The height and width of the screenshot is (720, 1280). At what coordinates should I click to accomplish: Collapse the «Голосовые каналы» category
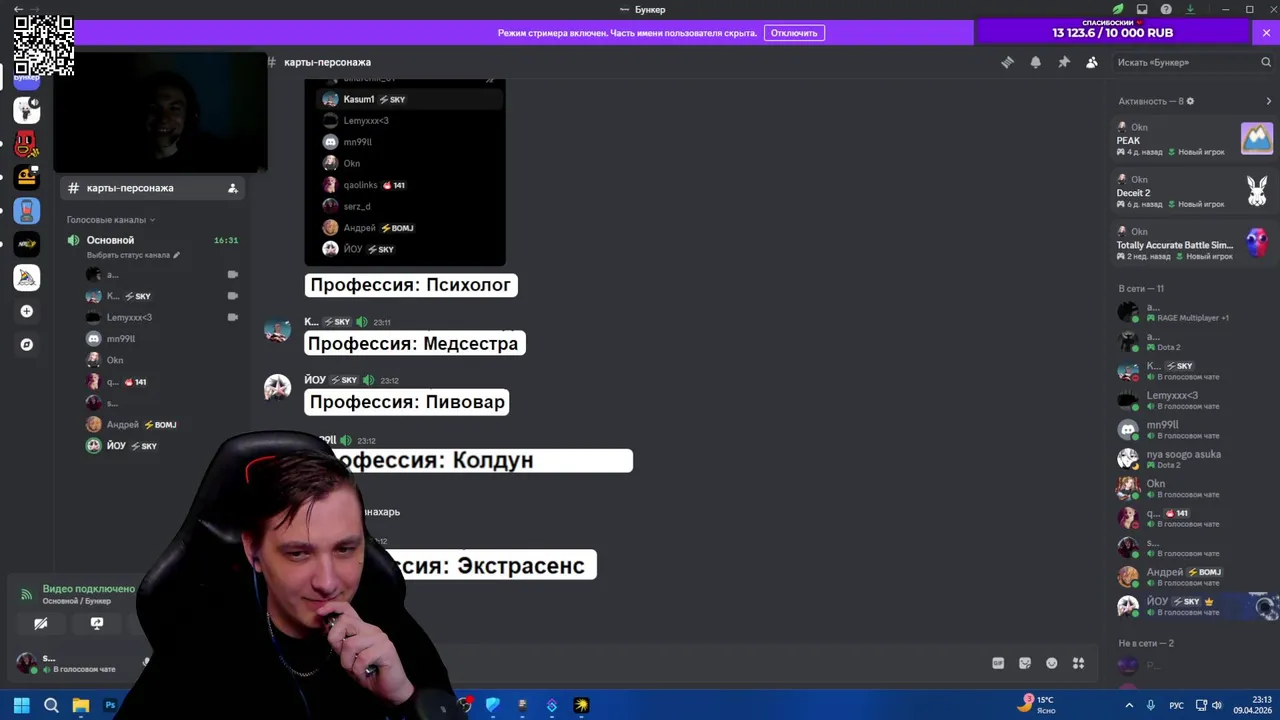tap(111, 219)
